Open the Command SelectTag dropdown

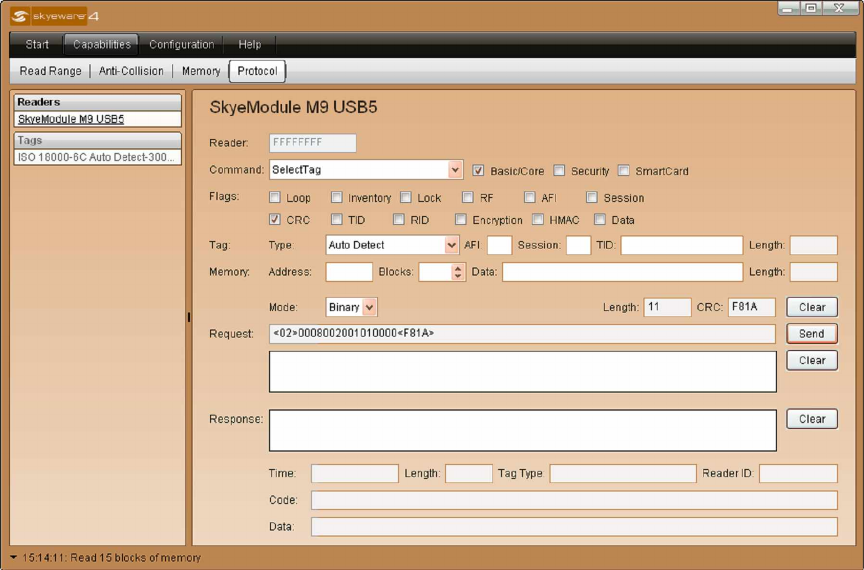click(x=456, y=171)
